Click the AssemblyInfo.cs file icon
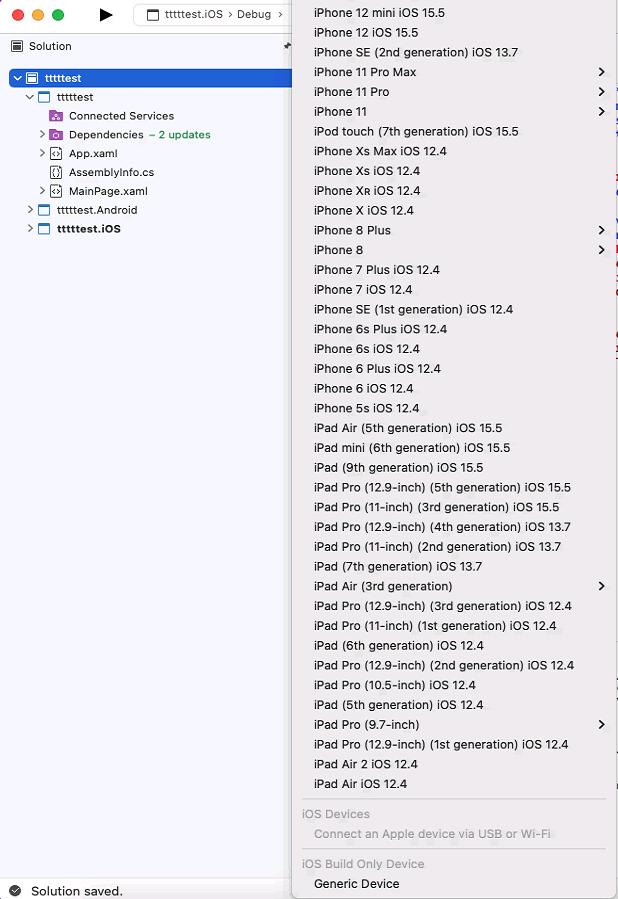 click(x=56, y=172)
